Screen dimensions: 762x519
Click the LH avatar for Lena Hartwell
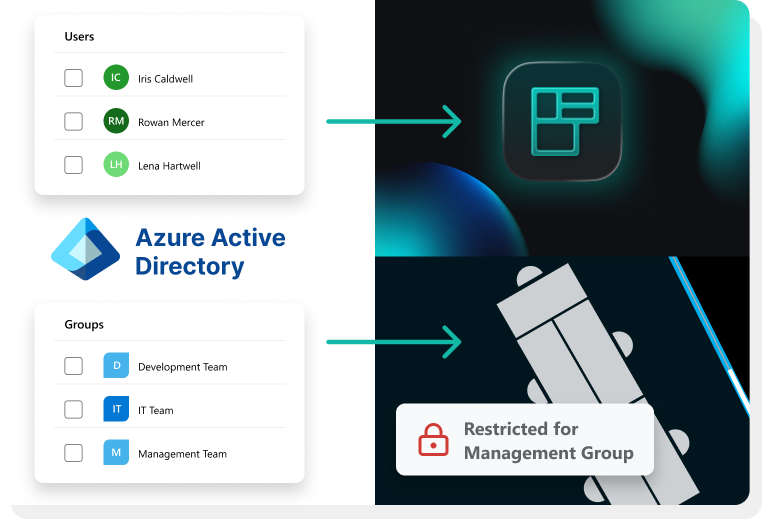[116, 164]
